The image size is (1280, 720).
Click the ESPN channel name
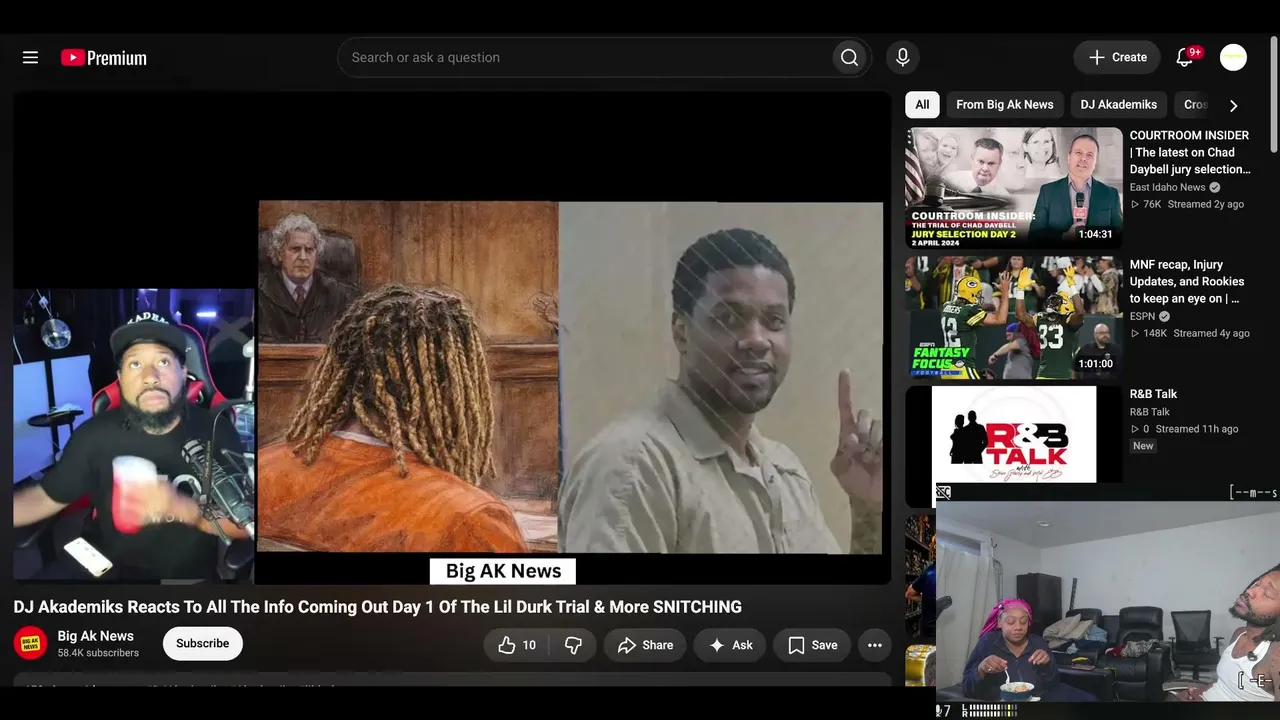tap(1142, 316)
